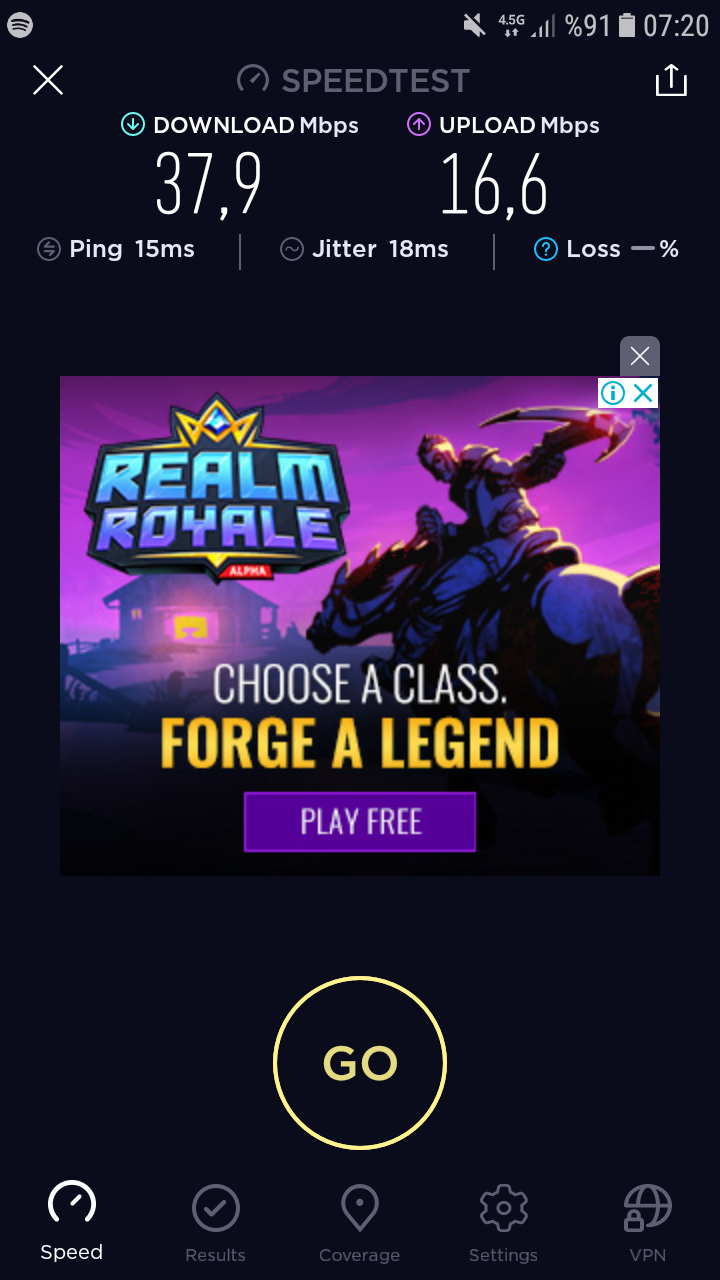720x1280 pixels.
Task: Start a new test with GO
Action: (360, 1063)
